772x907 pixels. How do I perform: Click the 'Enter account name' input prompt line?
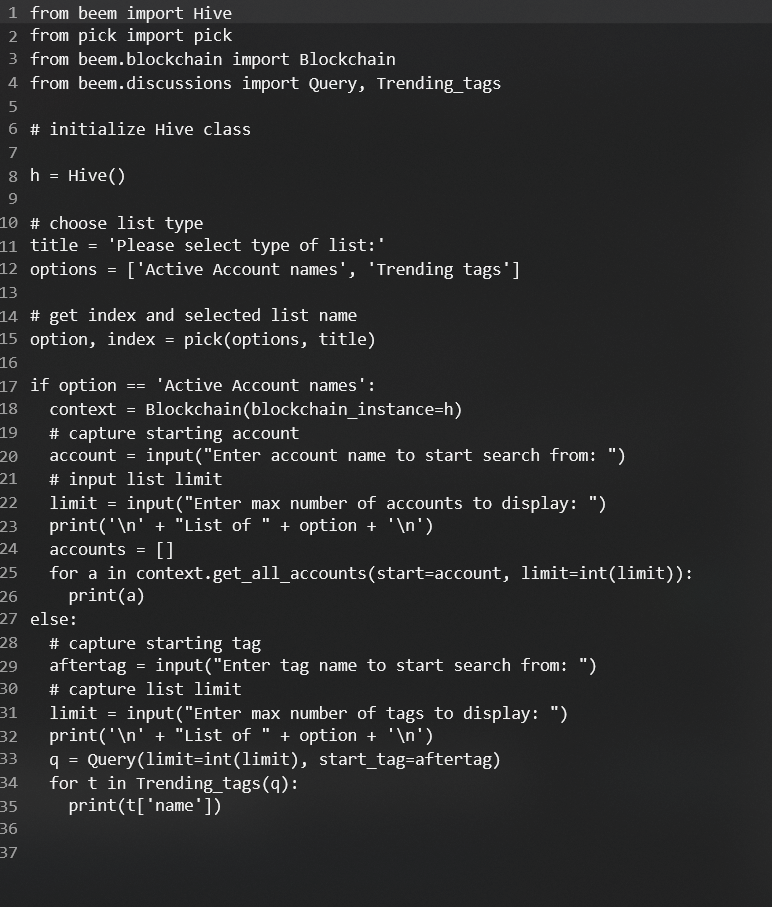pos(337,456)
